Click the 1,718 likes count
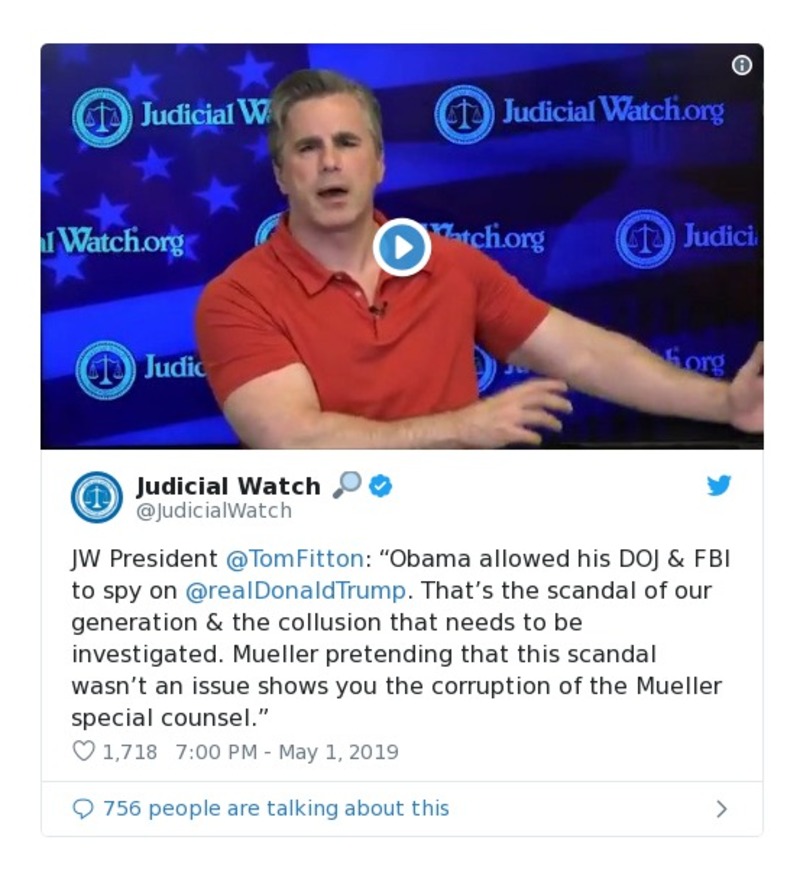The height and width of the screenshot is (869, 800). 130,752
